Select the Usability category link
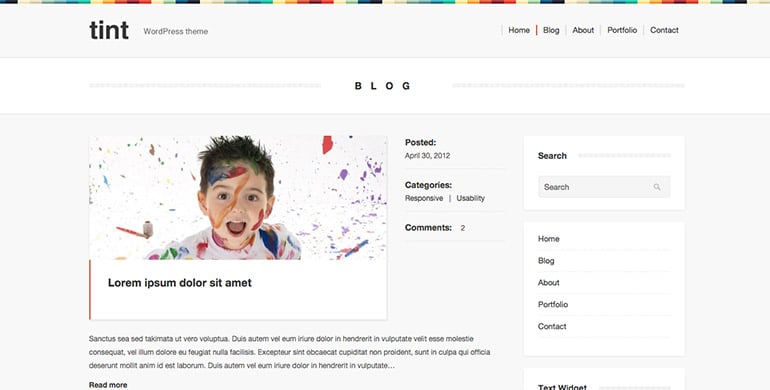 [x=470, y=198]
